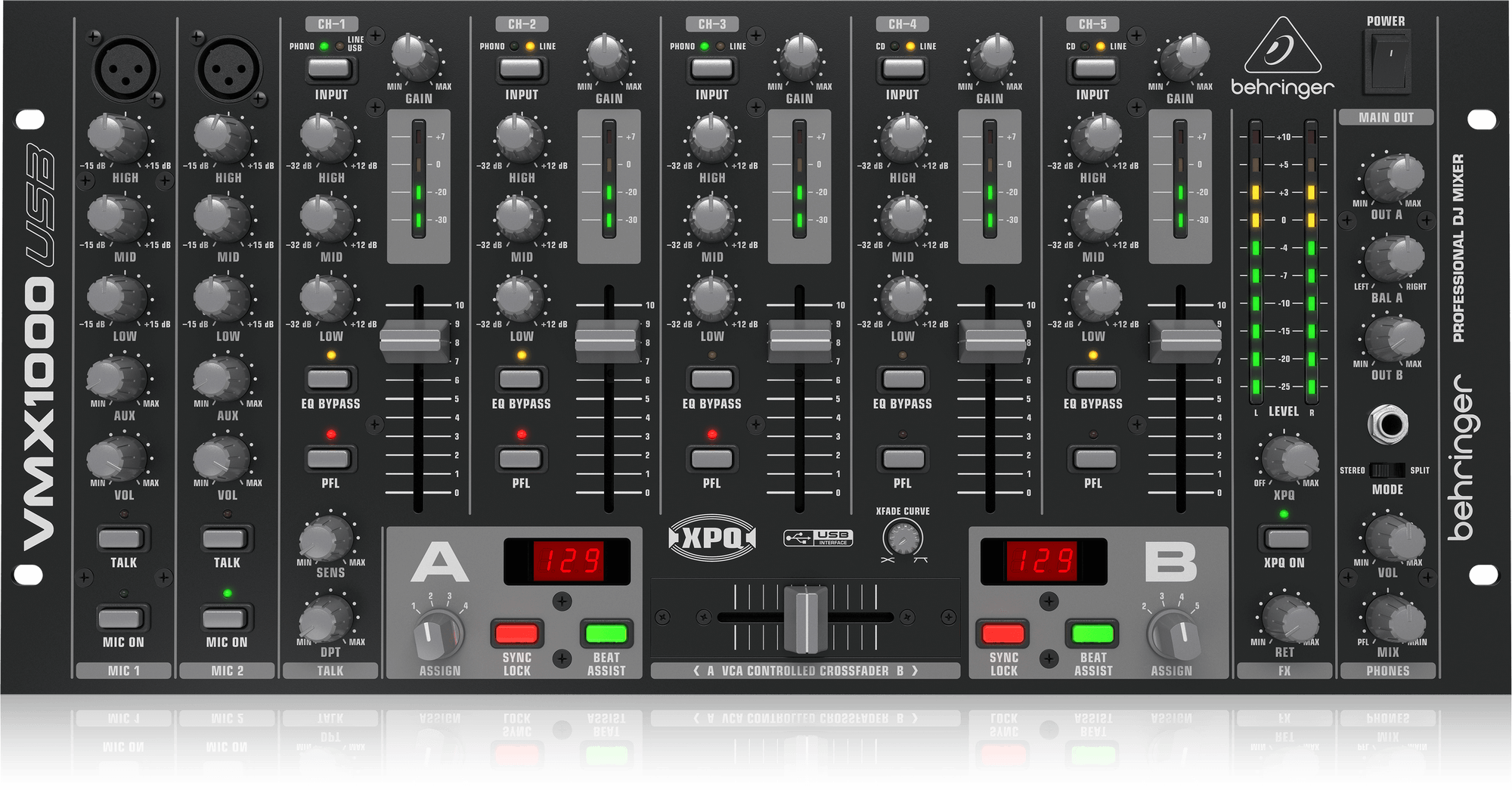Click the CH-2 HIGH knob
This screenshot has height=790, width=1512.
pos(520,140)
